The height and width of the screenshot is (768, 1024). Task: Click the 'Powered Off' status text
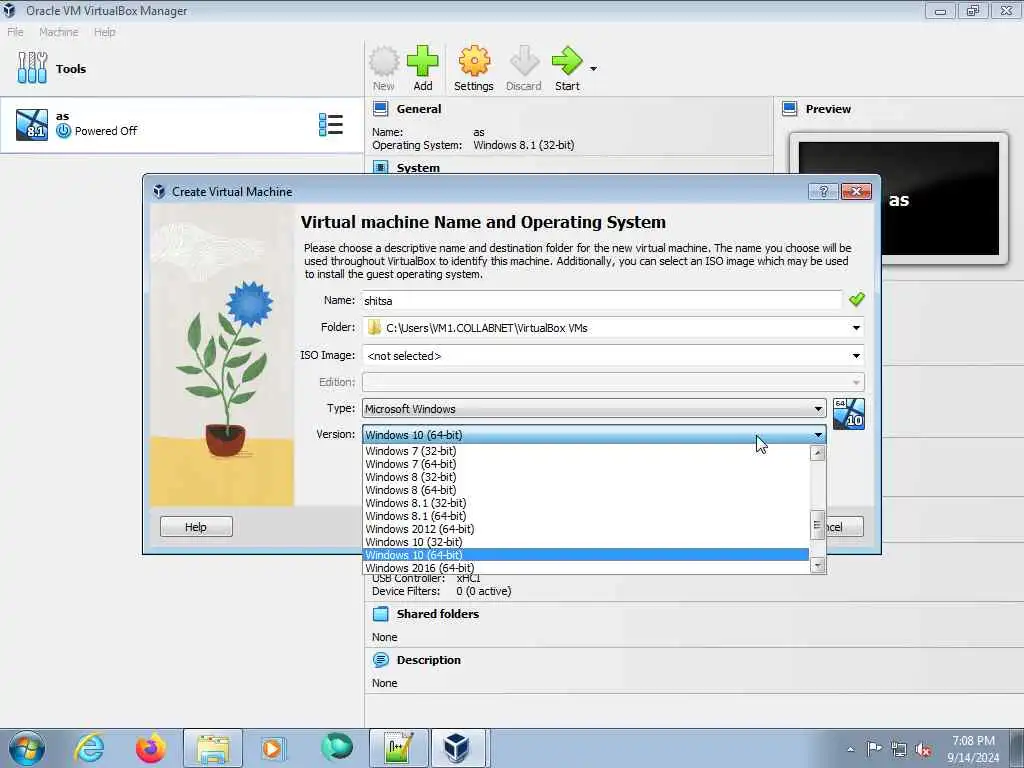pos(106,131)
